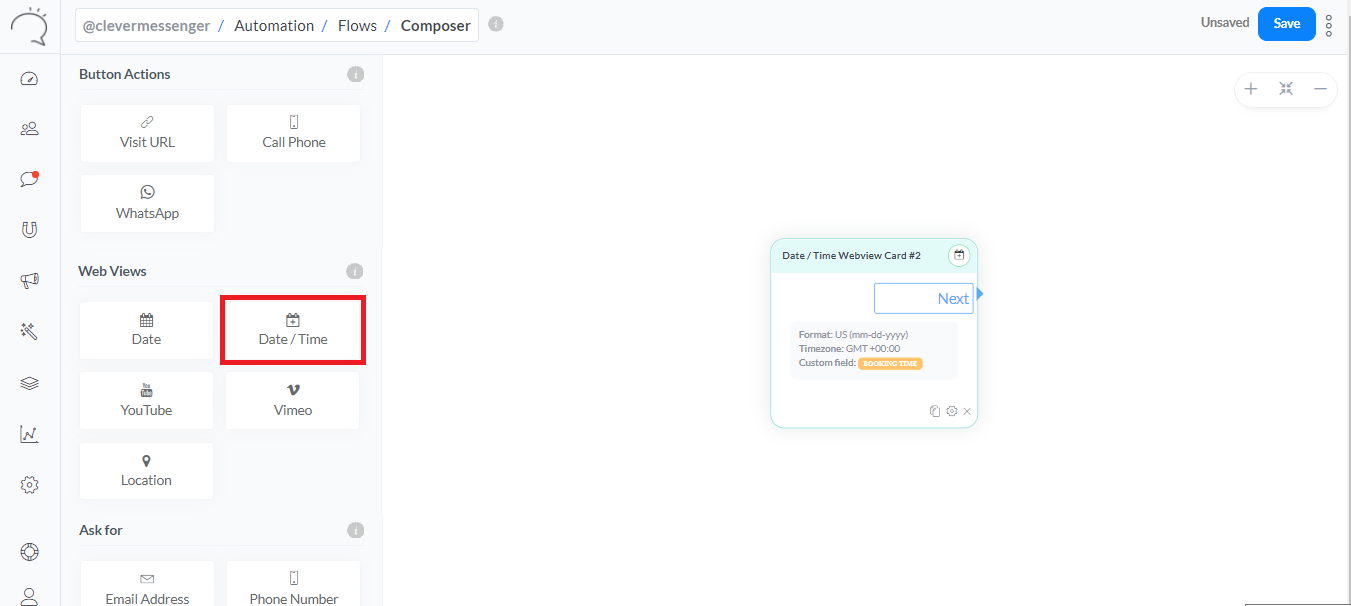Add a YouTube web view block
1351x606 pixels.
pos(146,400)
